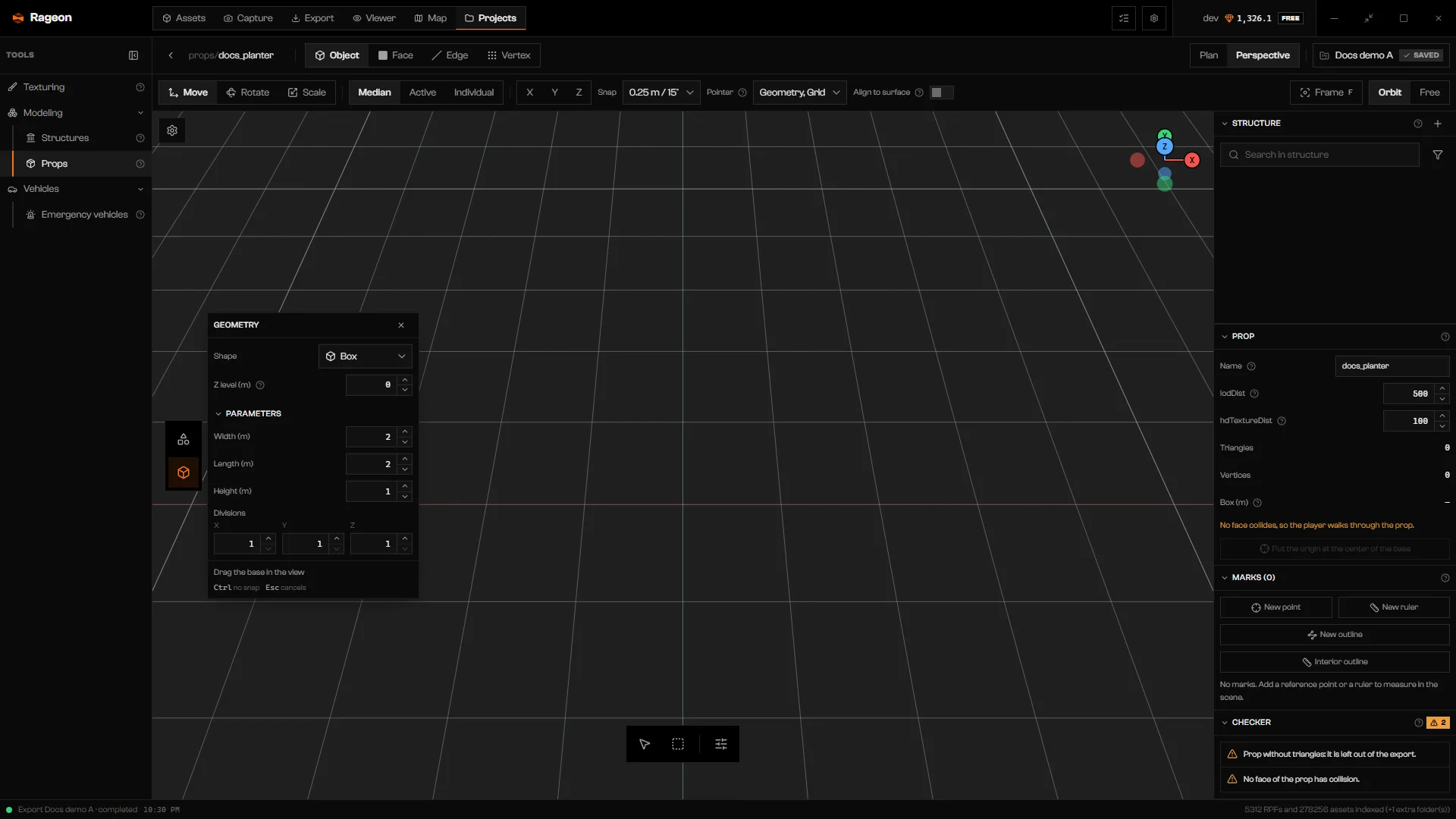Go back with the breadcrumb arrow
Screen dimensions: 1456x819
pyautogui.click(x=171, y=55)
